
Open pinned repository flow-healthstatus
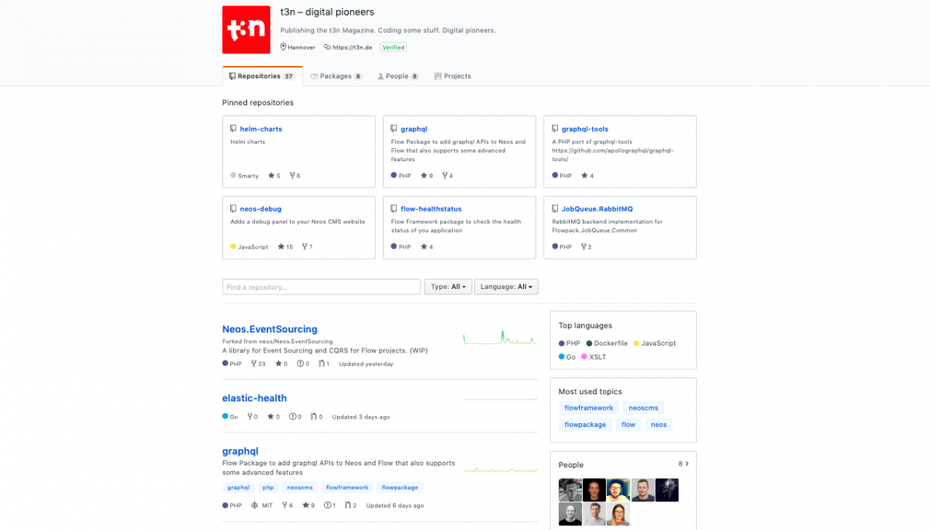point(431,209)
